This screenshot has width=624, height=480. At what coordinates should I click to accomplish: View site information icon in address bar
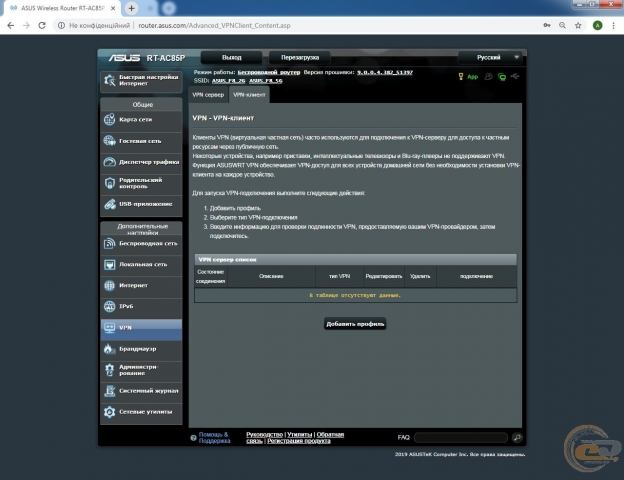61,25
